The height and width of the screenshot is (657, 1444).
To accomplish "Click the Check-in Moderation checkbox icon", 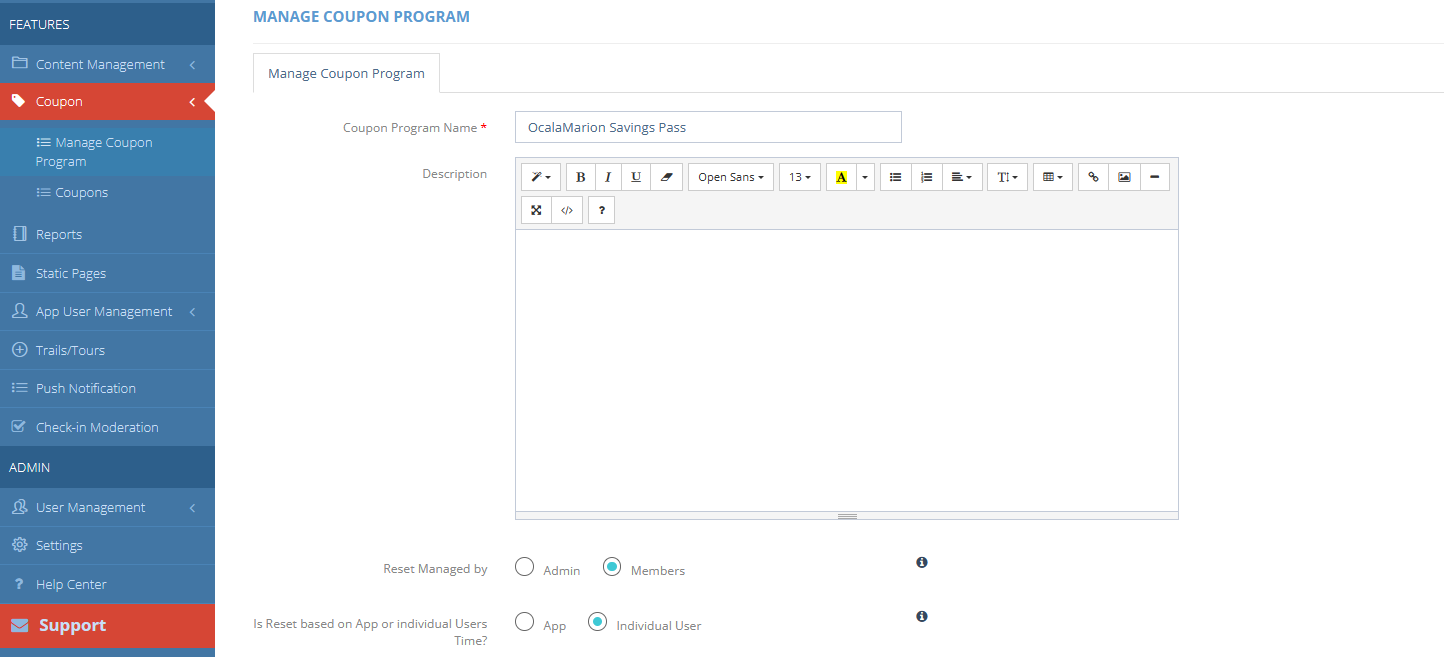I will pyautogui.click(x=18, y=426).
